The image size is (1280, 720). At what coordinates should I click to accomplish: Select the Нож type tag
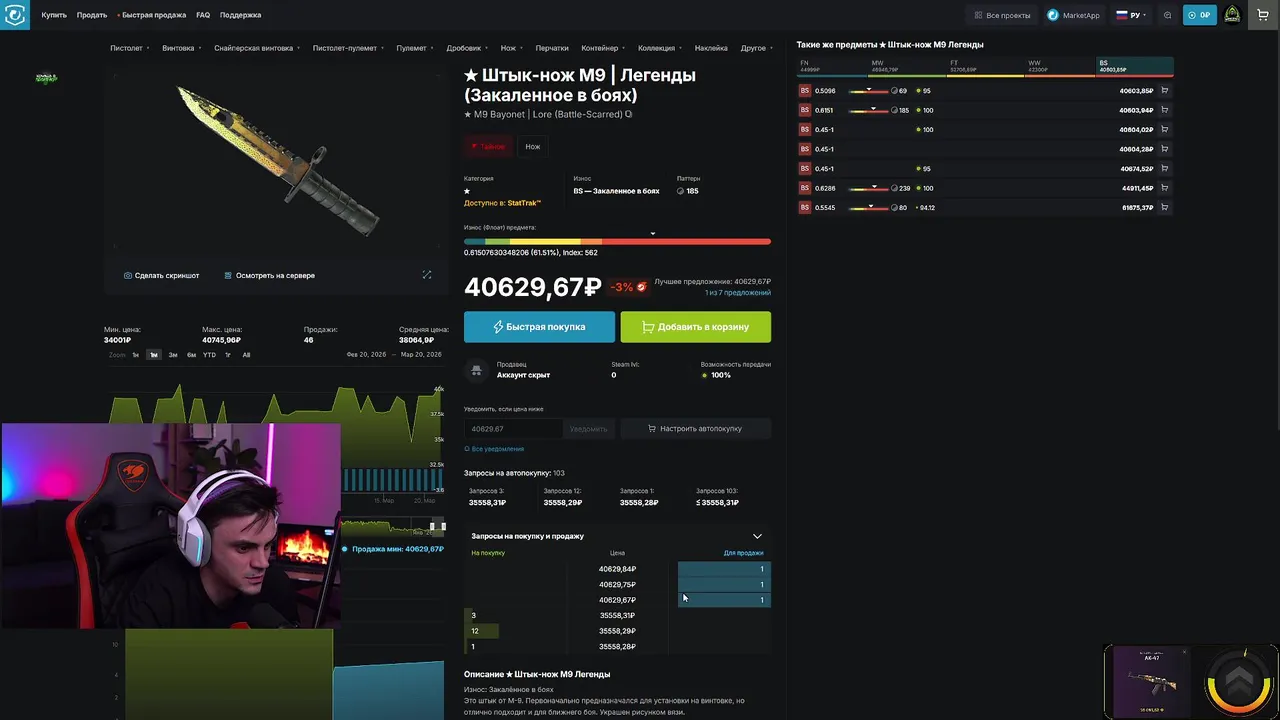pyautogui.click(x=533, y=146)
